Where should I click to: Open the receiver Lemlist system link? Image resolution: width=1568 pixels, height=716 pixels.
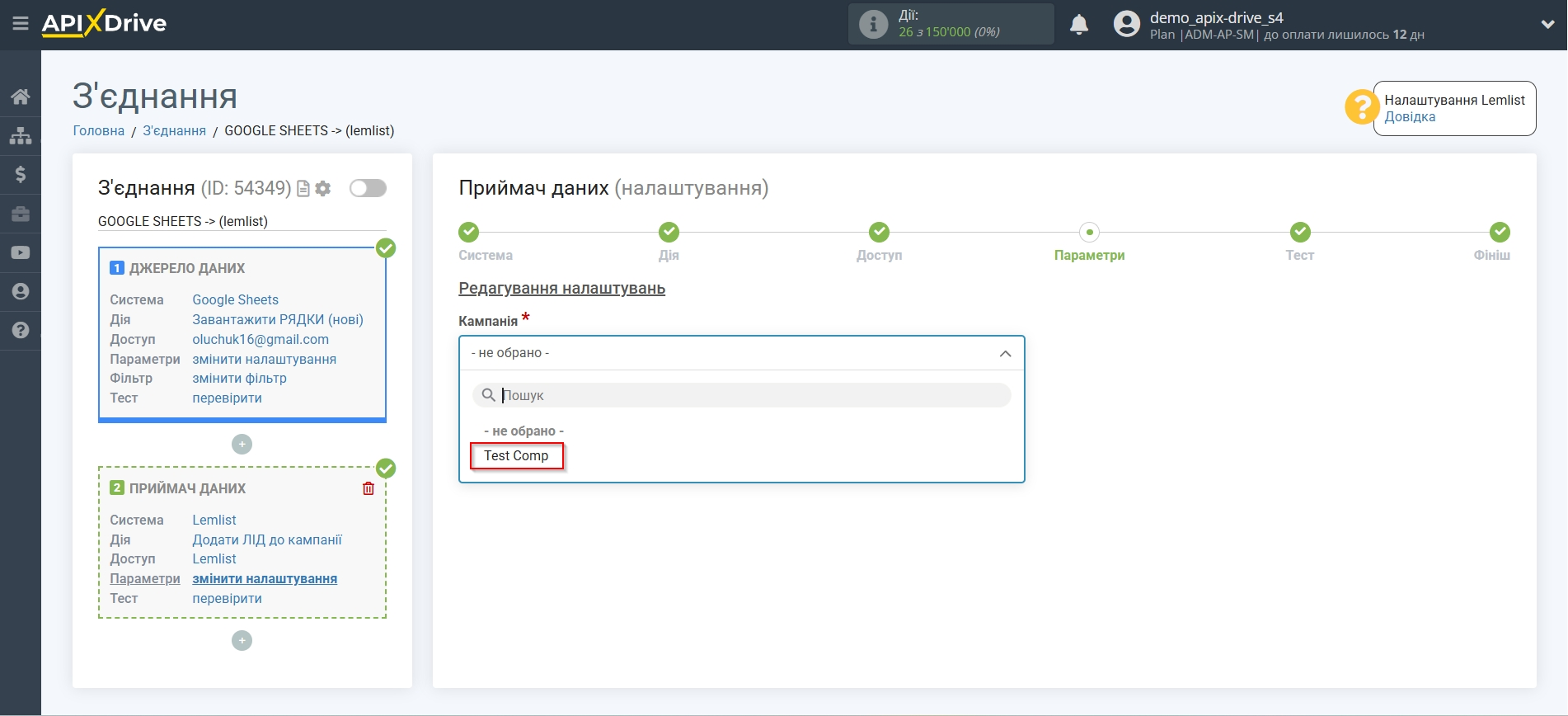pos(214,521)
